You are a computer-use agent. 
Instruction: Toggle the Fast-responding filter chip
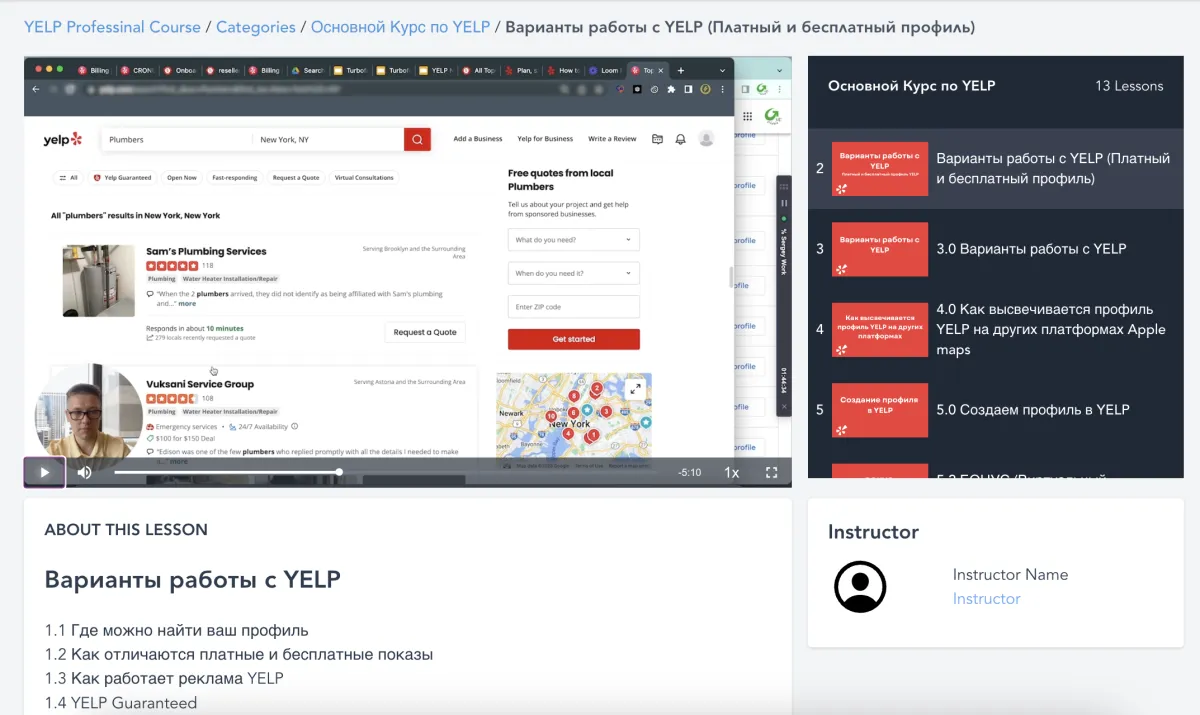235,177
